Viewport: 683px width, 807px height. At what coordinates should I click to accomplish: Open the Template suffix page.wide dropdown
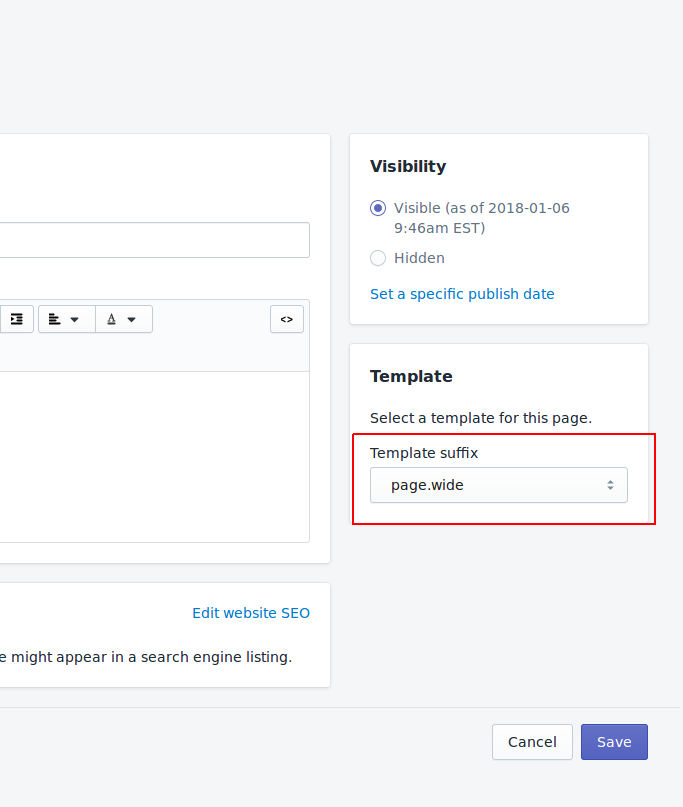(499, 485)
